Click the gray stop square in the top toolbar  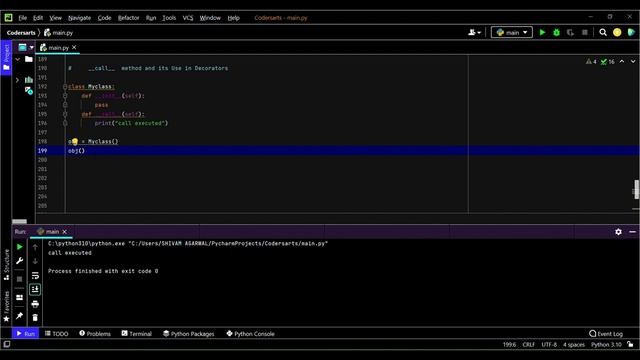point(584,32)
